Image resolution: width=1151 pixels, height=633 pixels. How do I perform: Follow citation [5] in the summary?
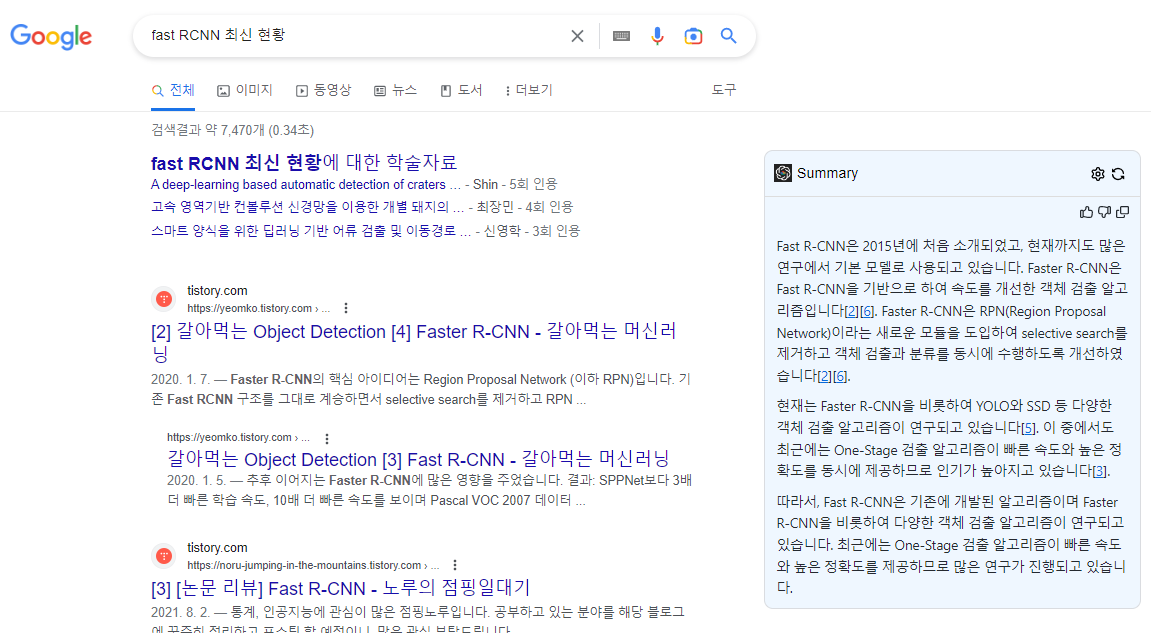[1029, 427]
